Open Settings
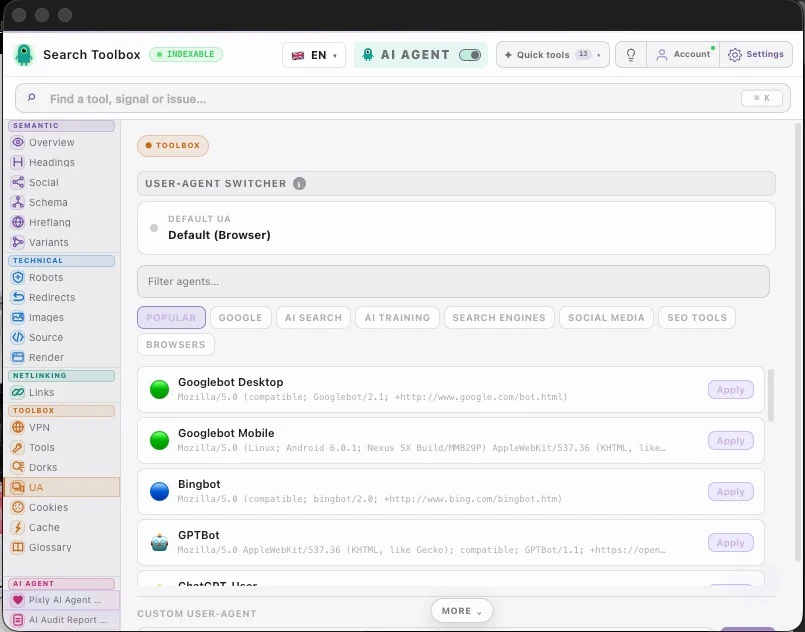Viewport: 805px width, 632px height. click(756, 54)
